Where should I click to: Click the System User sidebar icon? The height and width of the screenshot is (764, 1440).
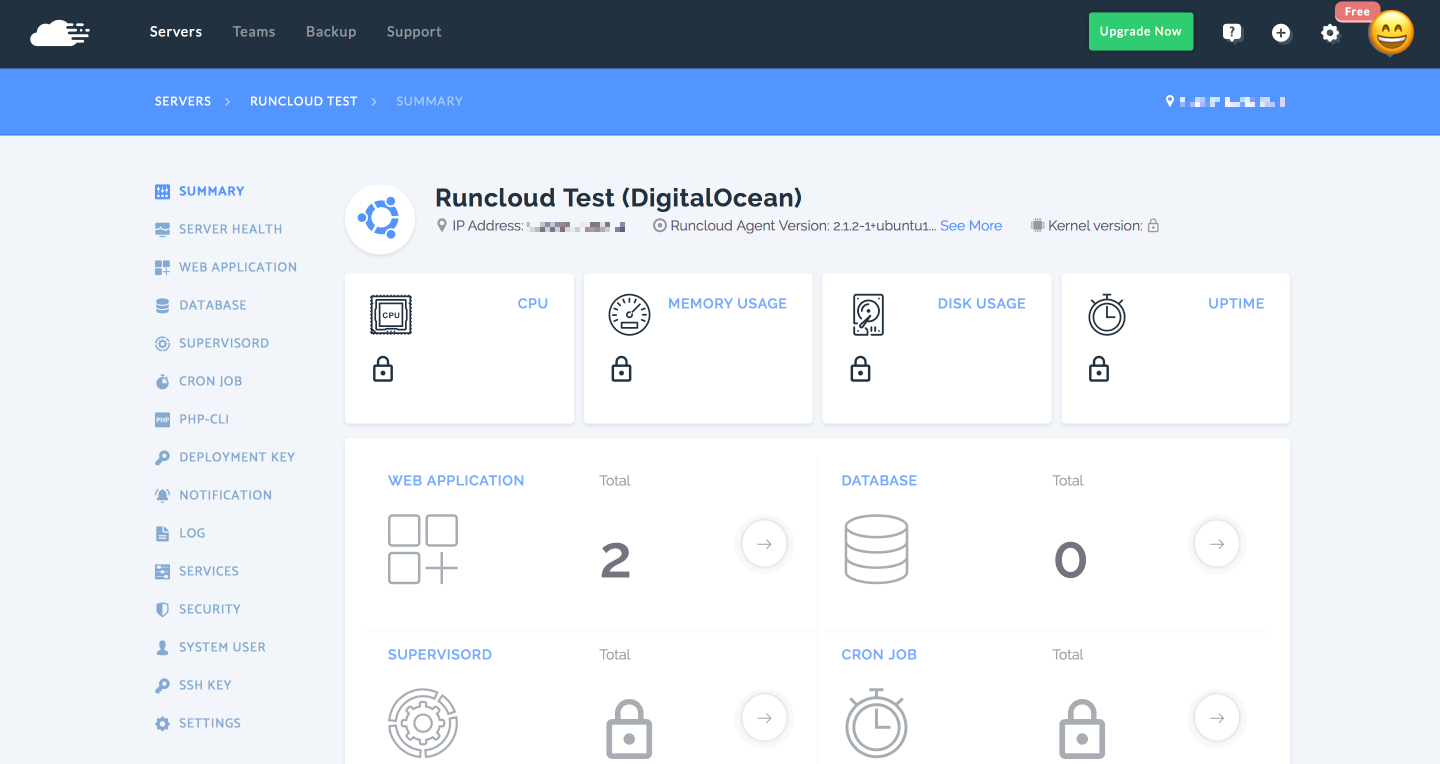tap(162, 647)
